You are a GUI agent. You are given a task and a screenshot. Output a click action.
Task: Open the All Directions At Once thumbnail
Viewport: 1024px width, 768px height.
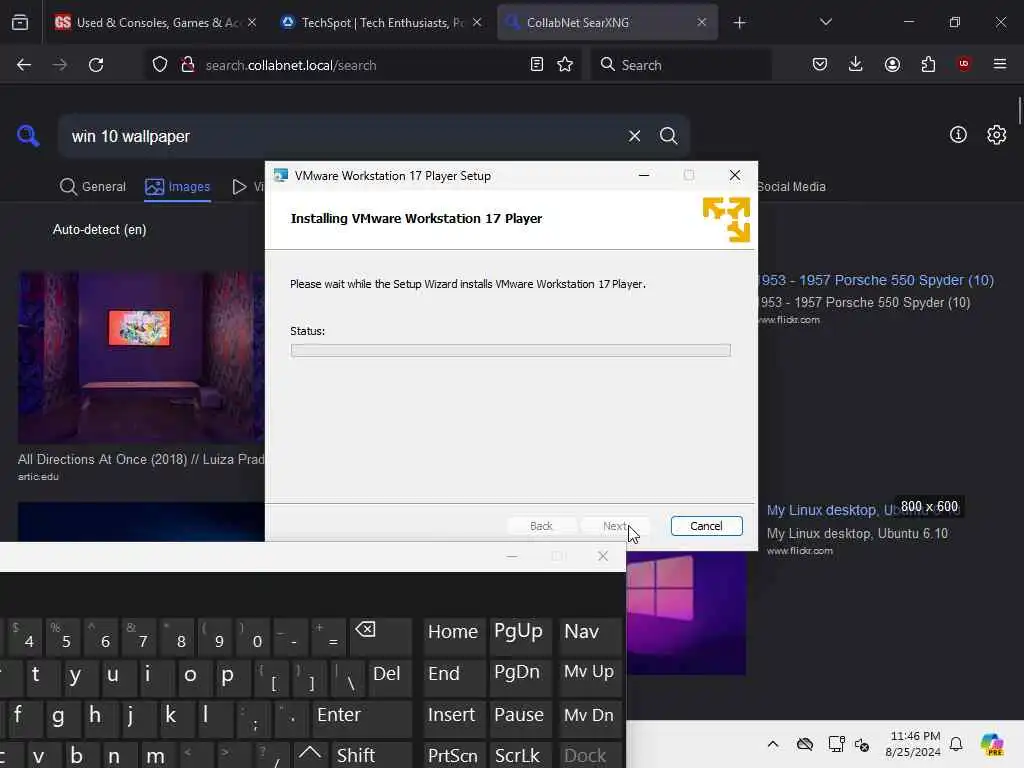[141, 358]
